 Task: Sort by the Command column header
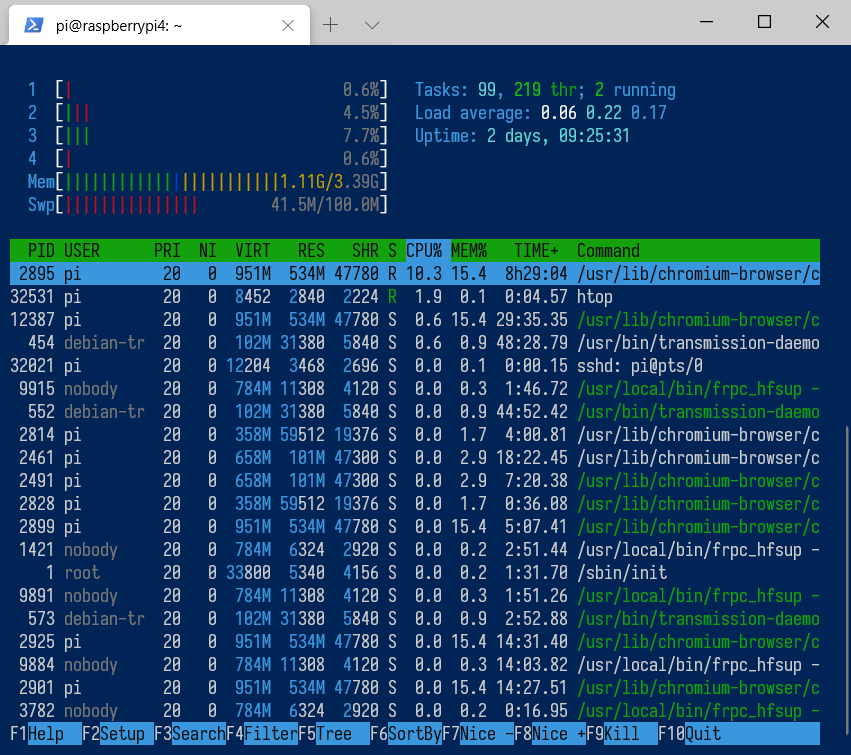[x=608, y=251]
